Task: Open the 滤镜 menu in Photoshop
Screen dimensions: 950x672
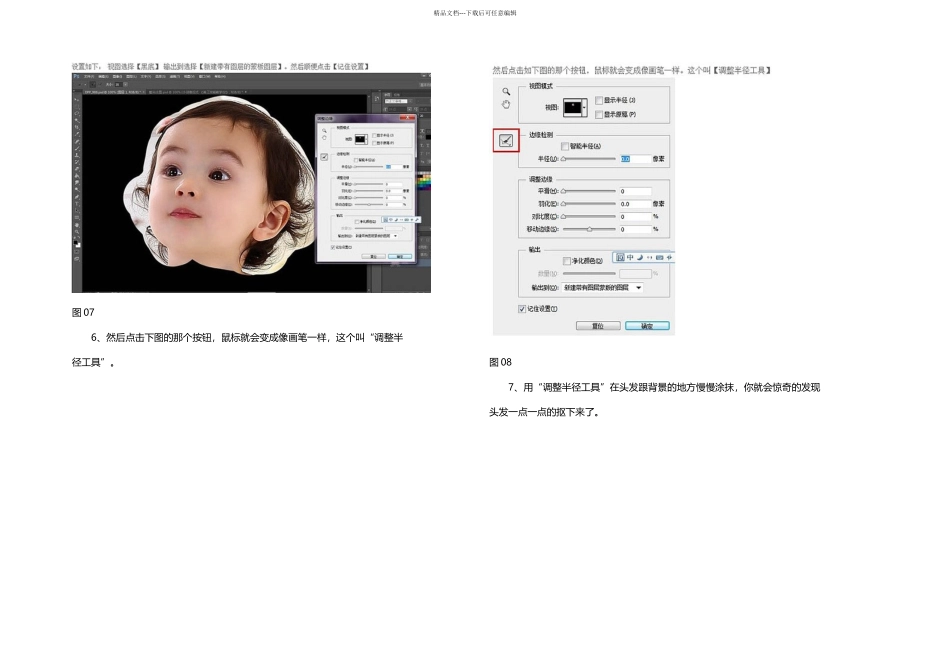Action: tap(174, 76)
